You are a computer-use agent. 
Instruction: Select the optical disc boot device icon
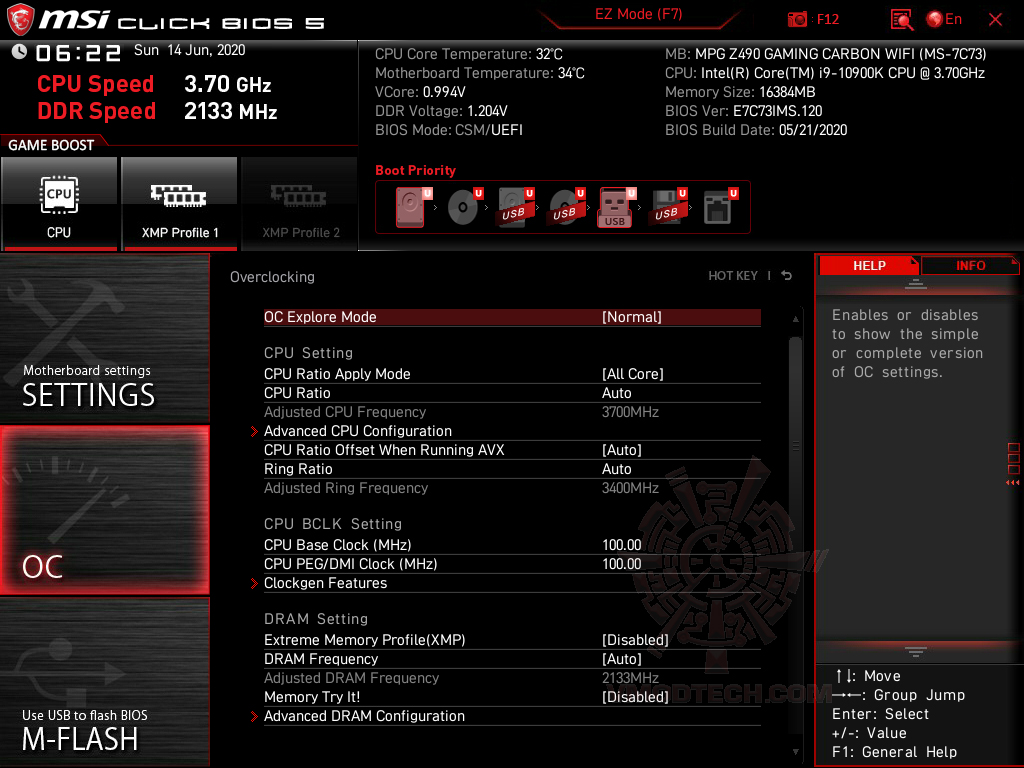(x=464, y=207)
